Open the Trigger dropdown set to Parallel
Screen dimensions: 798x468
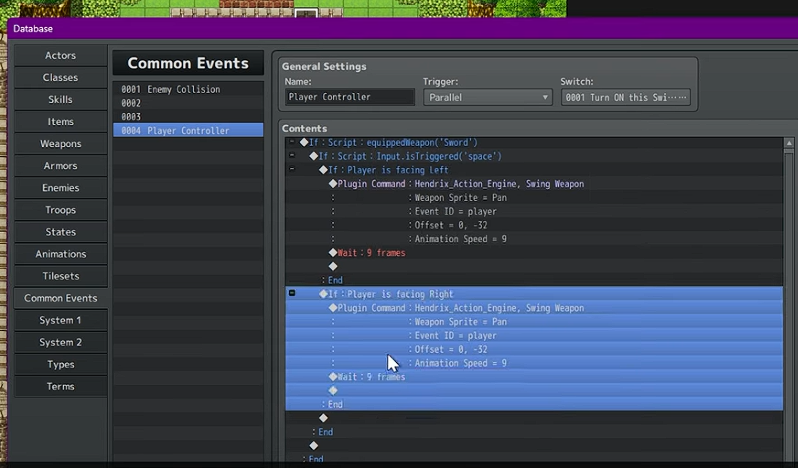click(x=487, y=97)
